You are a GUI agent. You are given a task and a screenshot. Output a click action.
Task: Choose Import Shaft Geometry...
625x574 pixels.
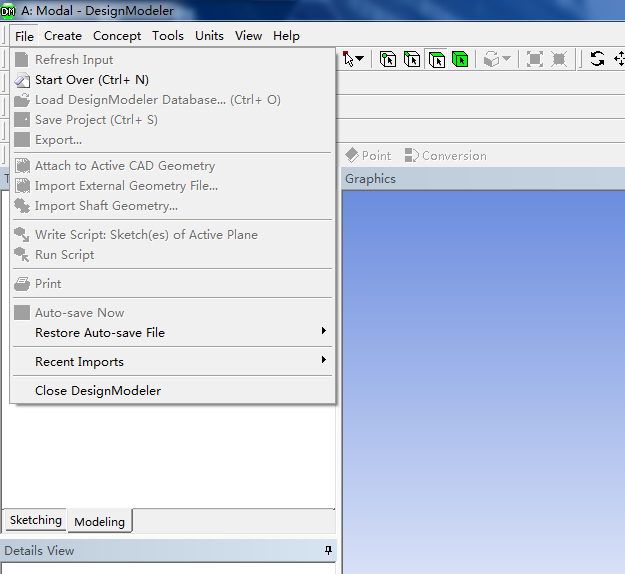172,206
